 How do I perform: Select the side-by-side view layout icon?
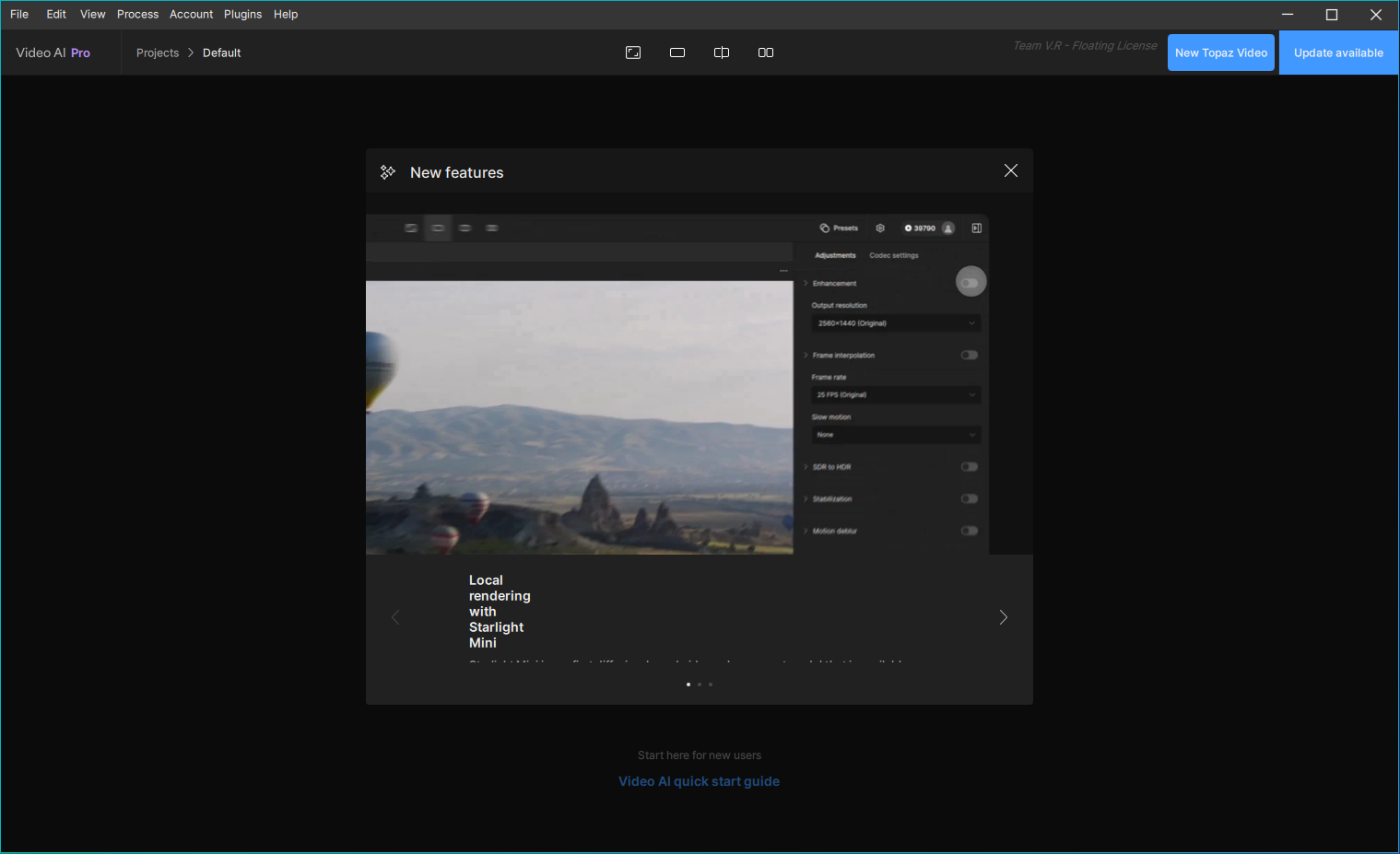coord(766,53)
